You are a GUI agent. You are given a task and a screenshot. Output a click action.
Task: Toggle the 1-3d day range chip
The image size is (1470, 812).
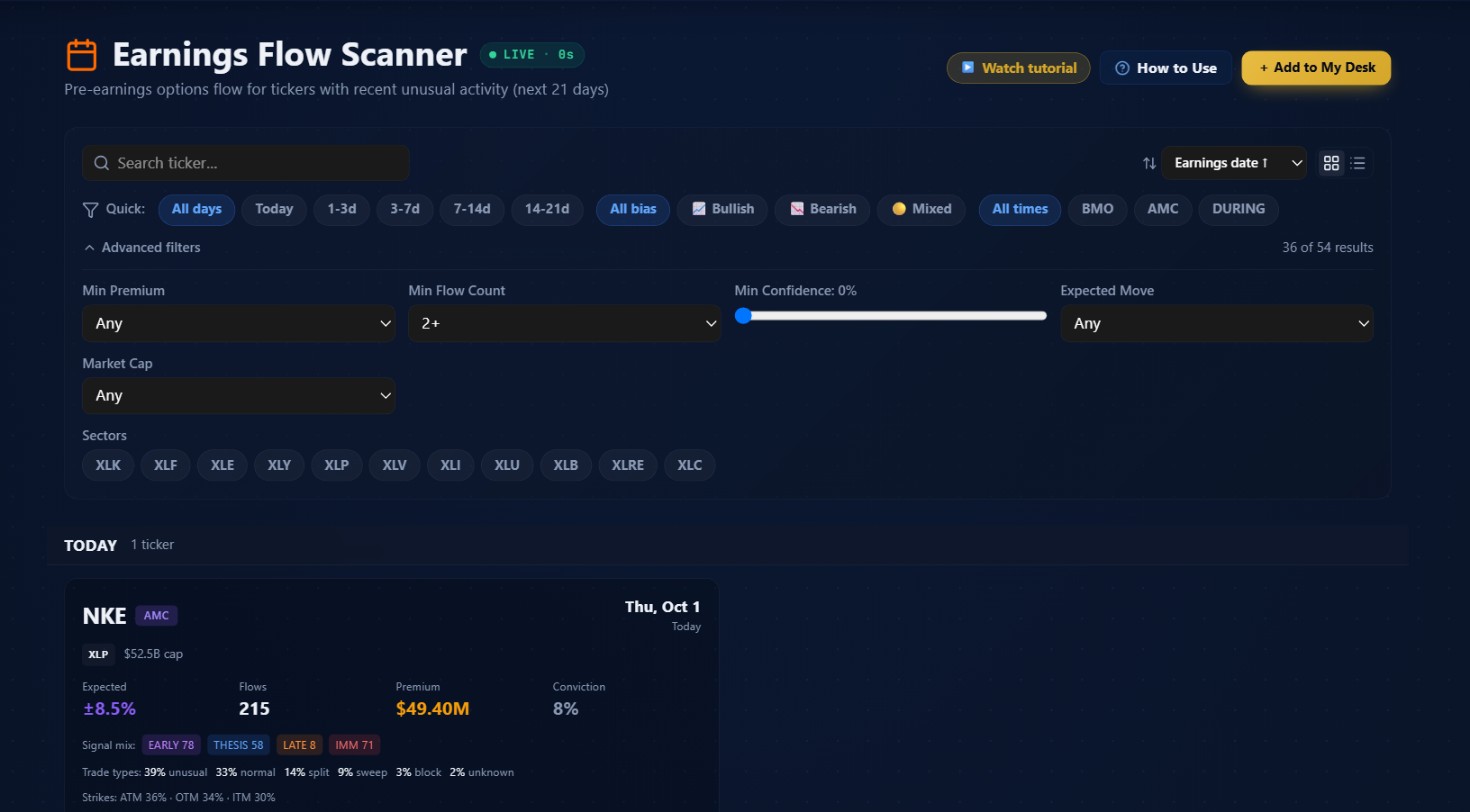point(341,209)
